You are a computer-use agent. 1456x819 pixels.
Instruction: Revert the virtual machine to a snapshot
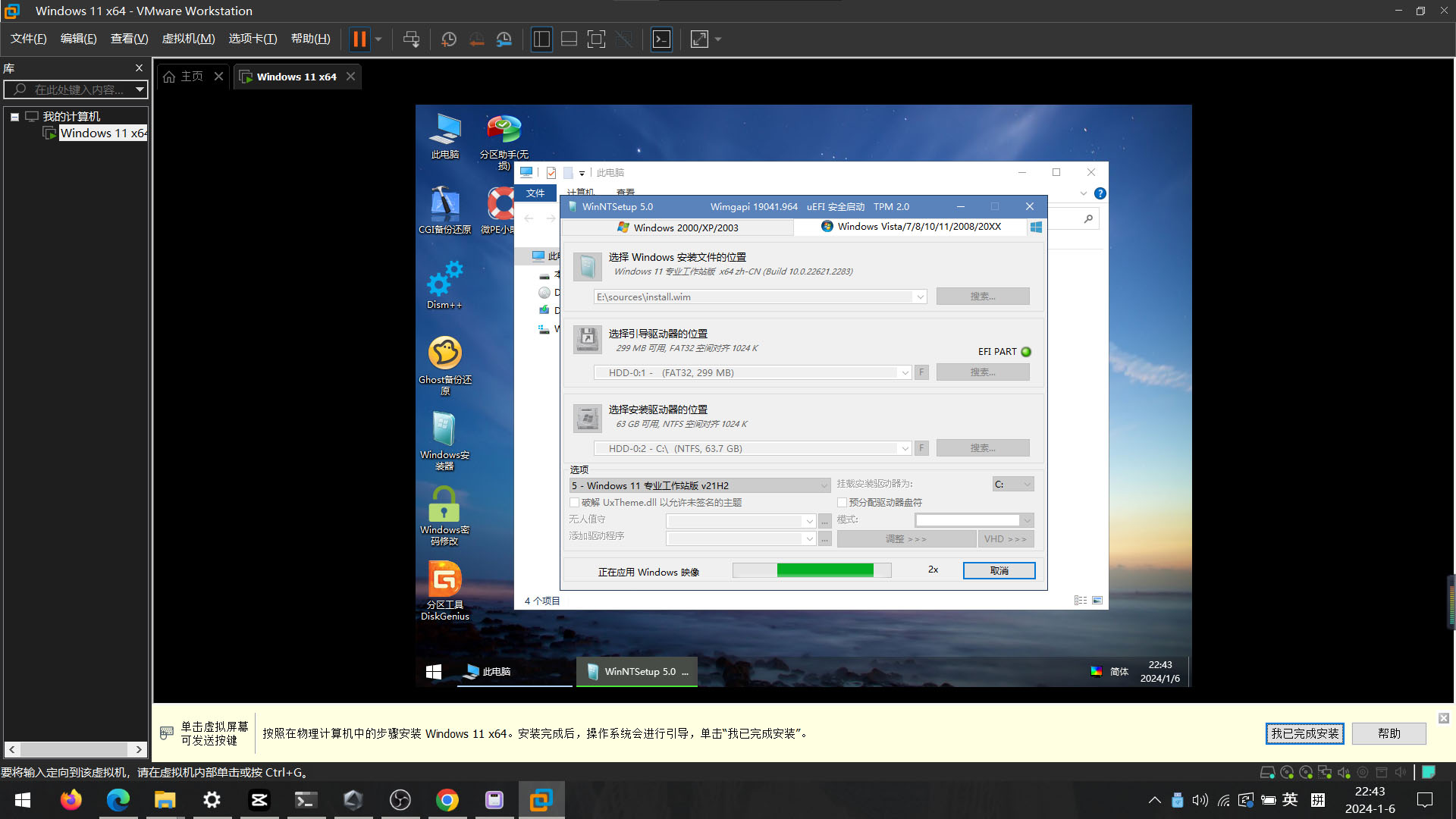coord(476,39)
